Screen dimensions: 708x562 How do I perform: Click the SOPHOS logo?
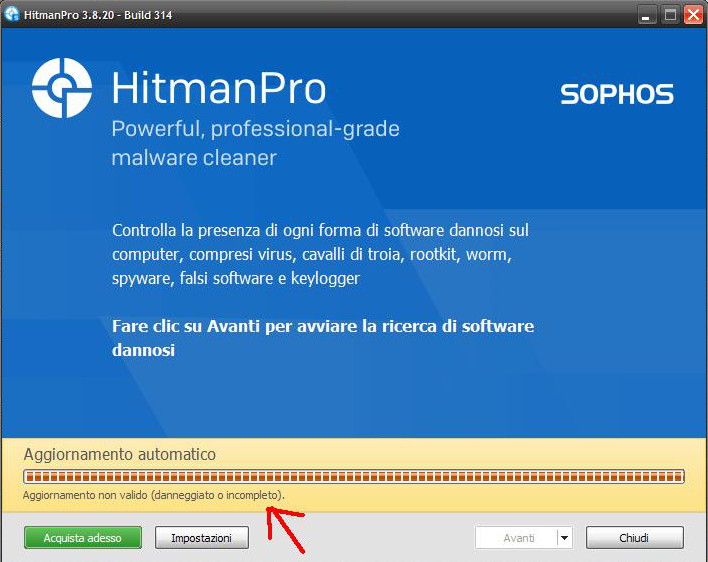click(x=617, y=94)
